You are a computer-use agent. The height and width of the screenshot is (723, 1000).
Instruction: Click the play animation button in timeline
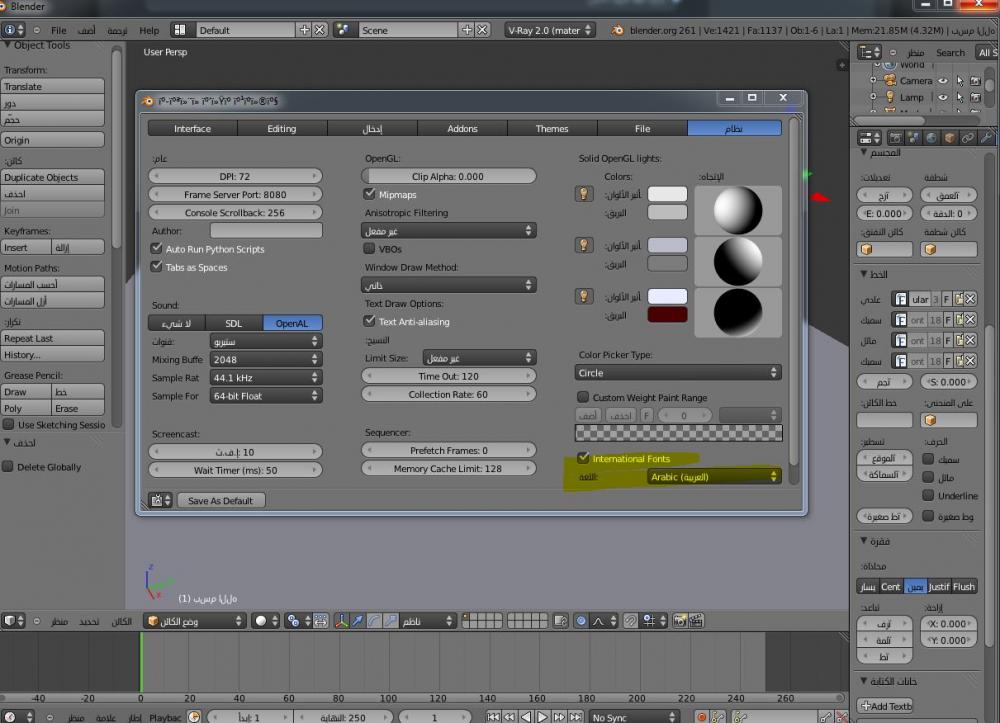point(541,717)
